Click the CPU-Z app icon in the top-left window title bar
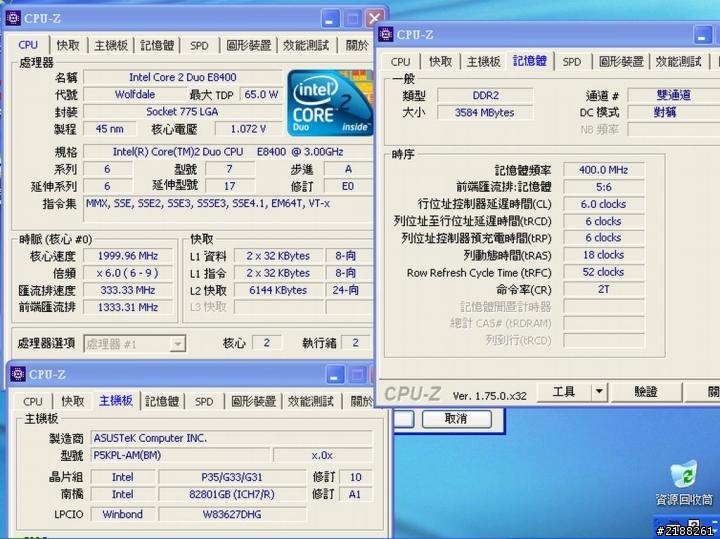Image resolution: width=720 pixels, height=539 pixels. coord(13,18)
